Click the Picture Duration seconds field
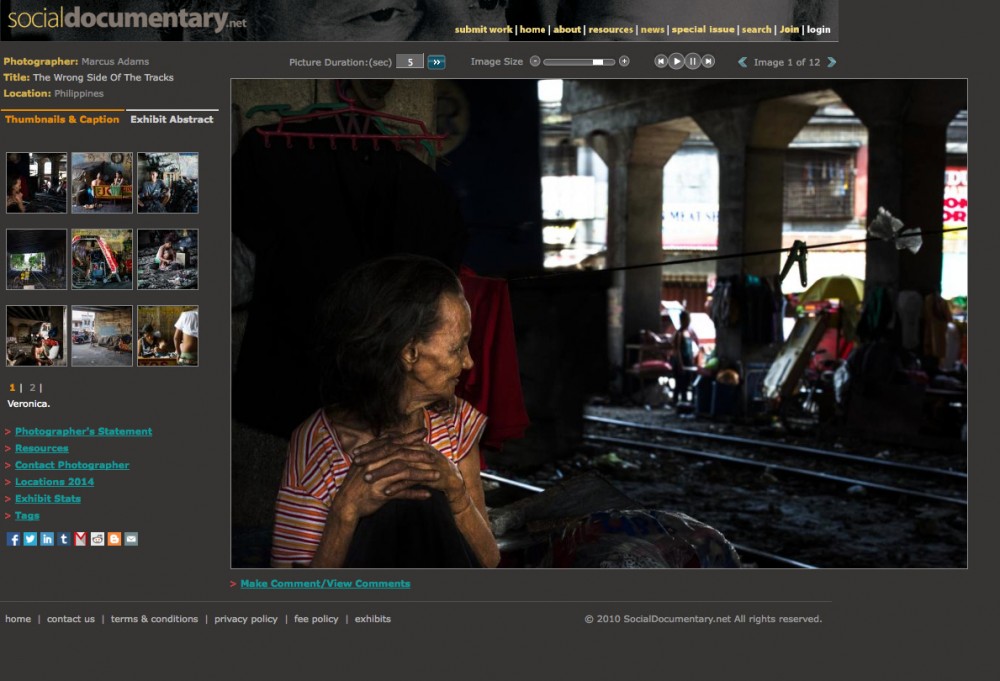The width and height of the screenshot is (1000, 681). tap(410, 62)
